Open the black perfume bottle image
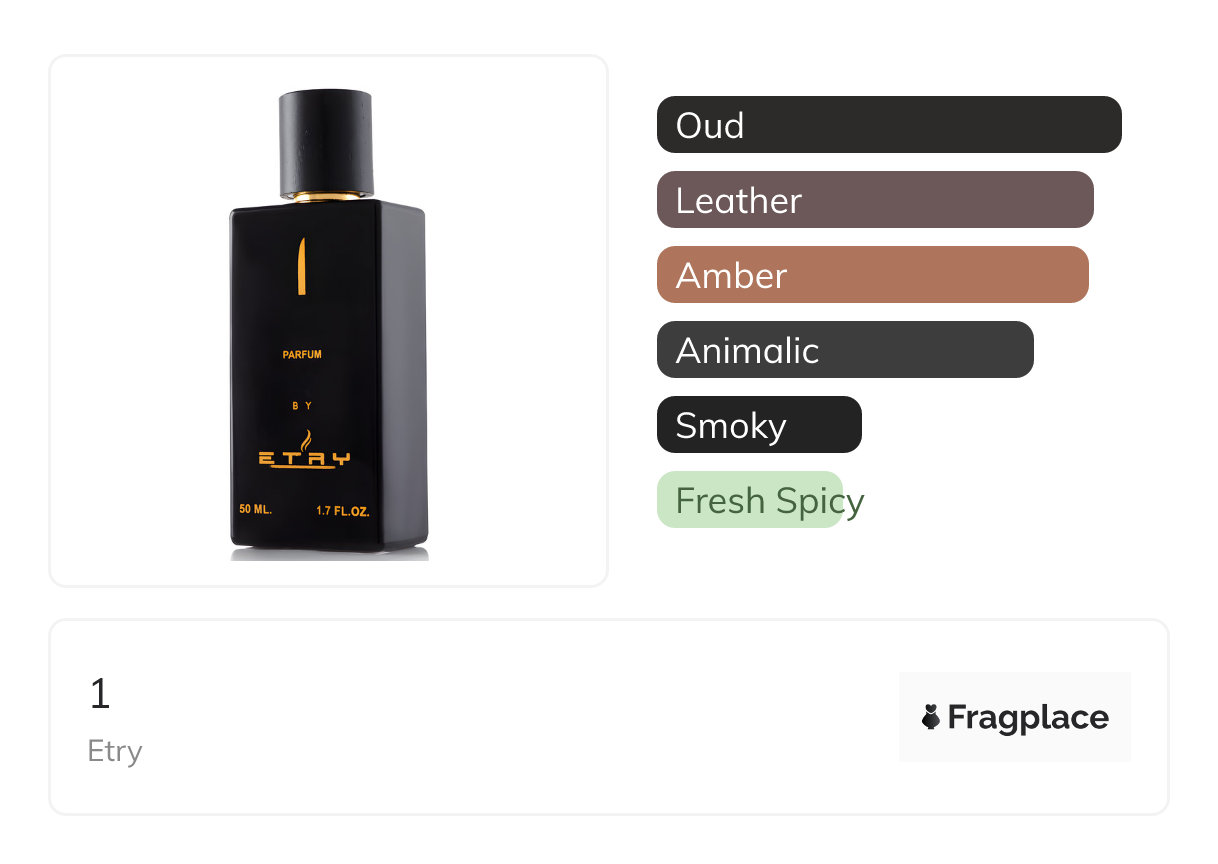The width and height of the screenshot is (1218, 864). [329, 324]
